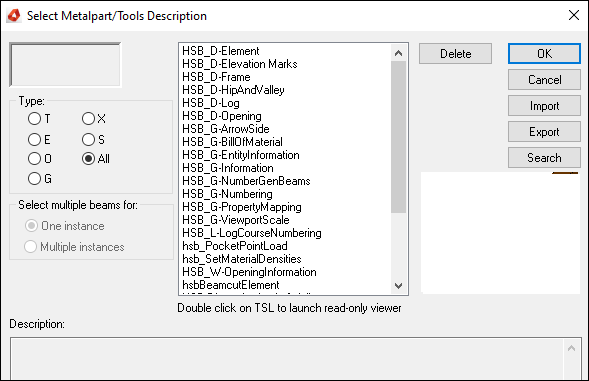The height and width of the screenshot is (381, 589).
Task: Click inside the Description text area
Action: point(287,359)
